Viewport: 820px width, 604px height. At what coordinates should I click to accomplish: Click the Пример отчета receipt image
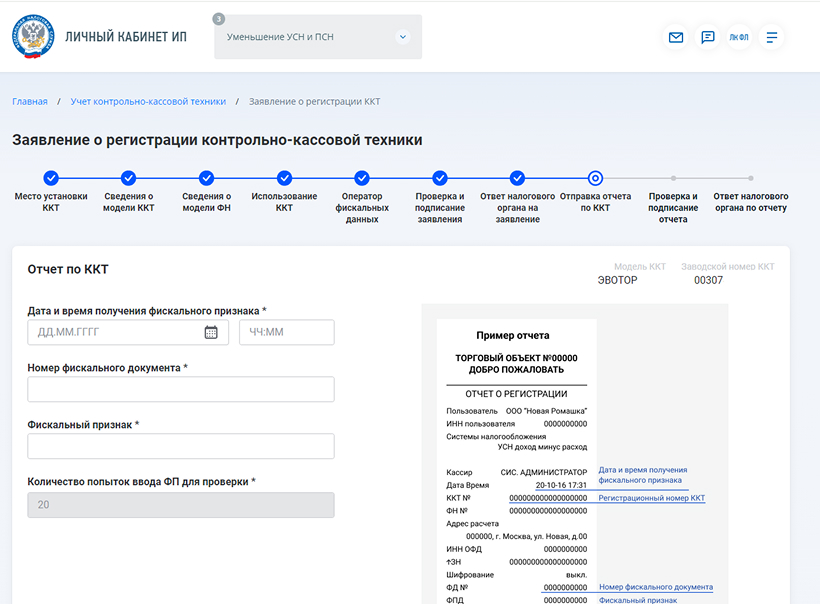tap(517, 460)
